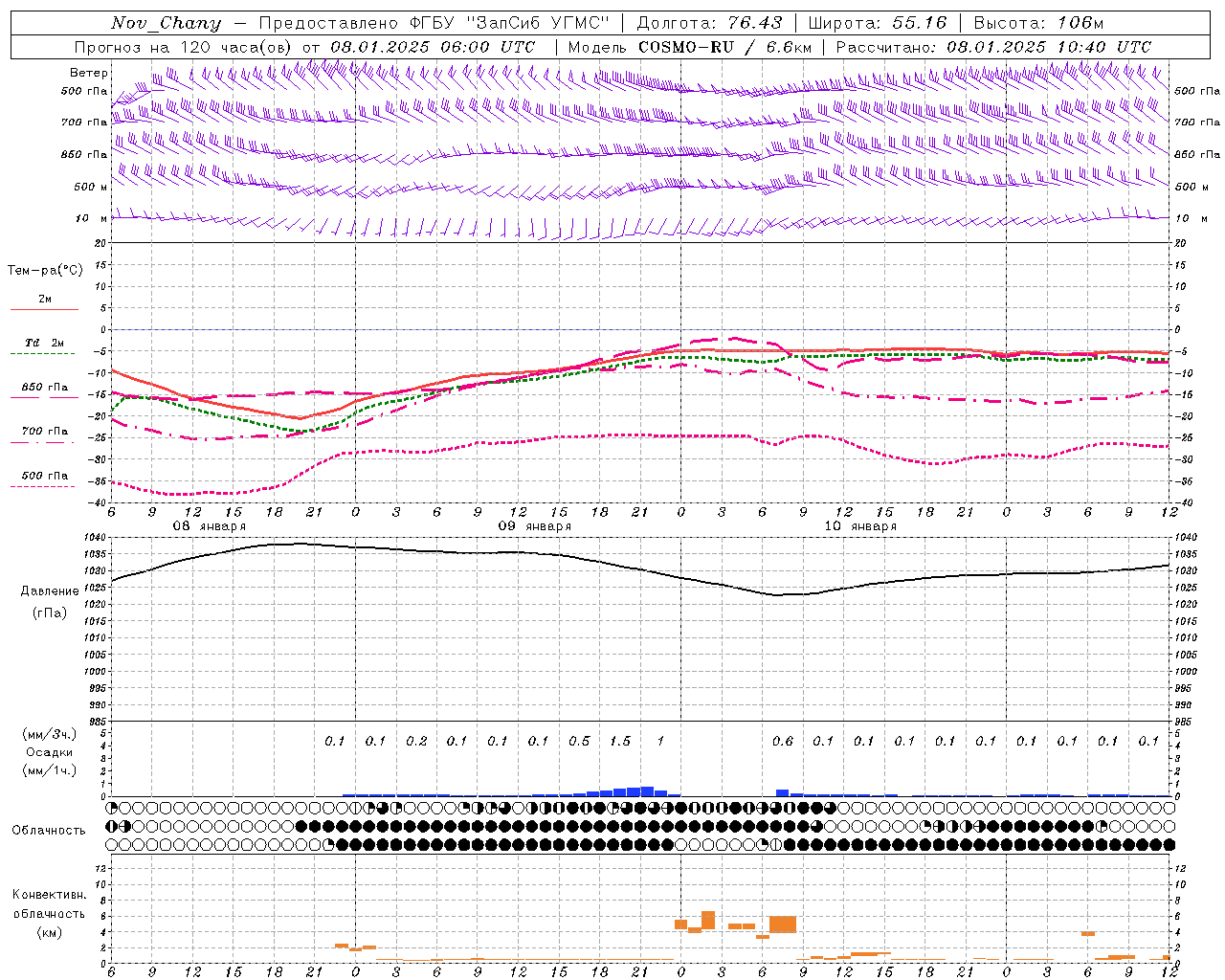Click the "Рассчитано: 08.01.2025 10:40 UTC" text

[x=993, y=47]
